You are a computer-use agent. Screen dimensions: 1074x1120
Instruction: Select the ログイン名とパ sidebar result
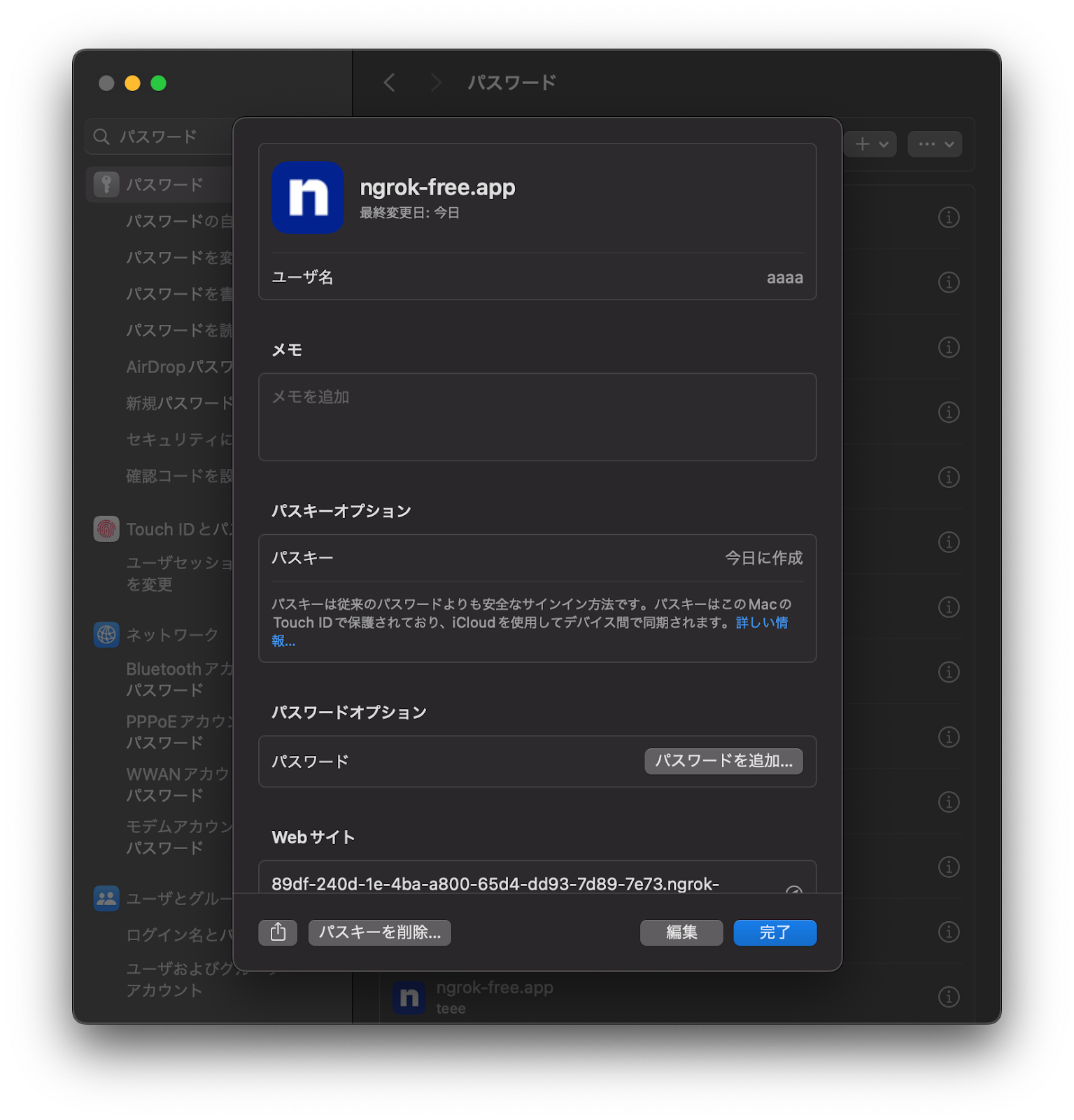pos(179,935)
